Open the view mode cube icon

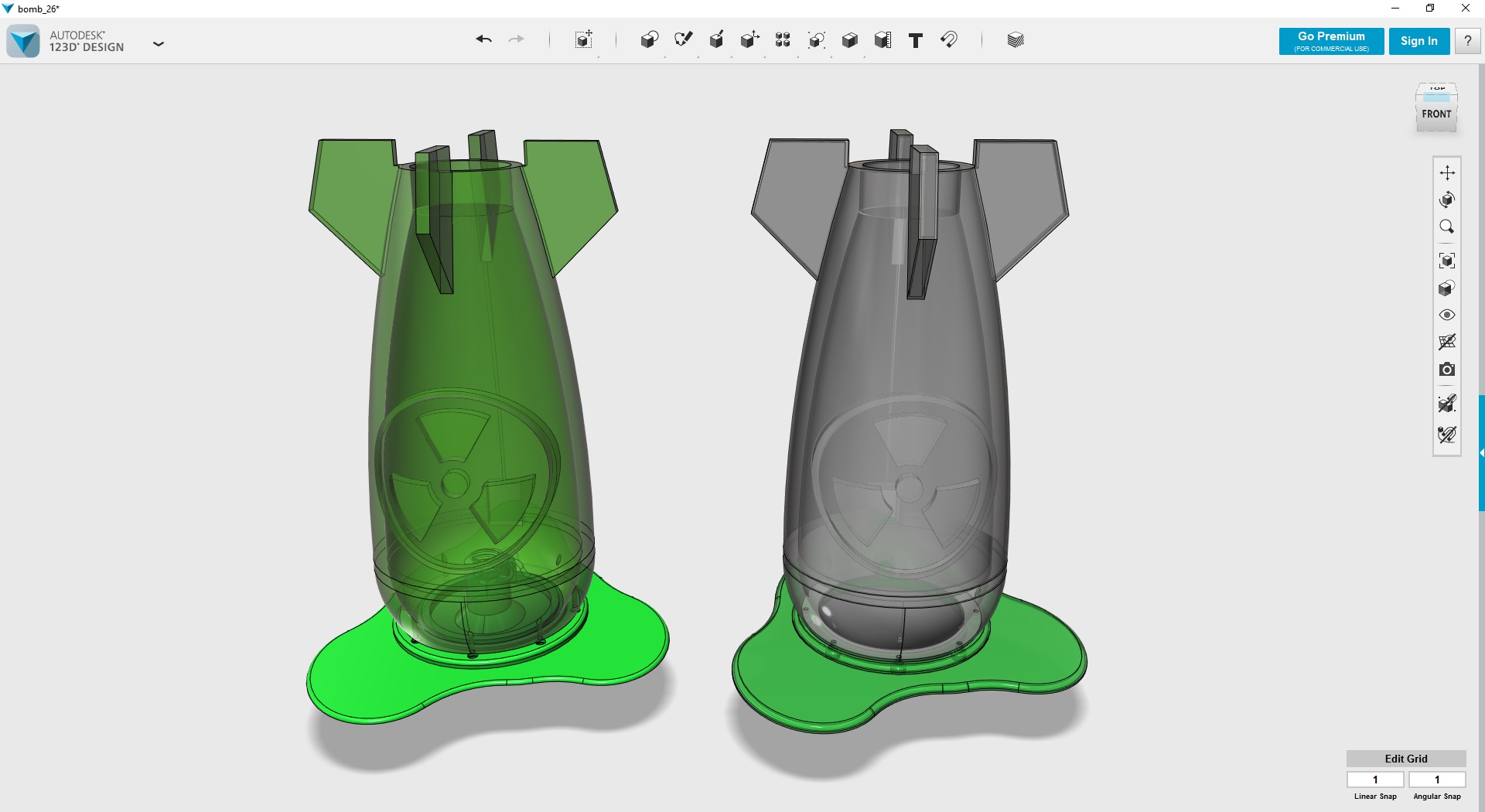pyautogui.click(x=1447, y=288)
